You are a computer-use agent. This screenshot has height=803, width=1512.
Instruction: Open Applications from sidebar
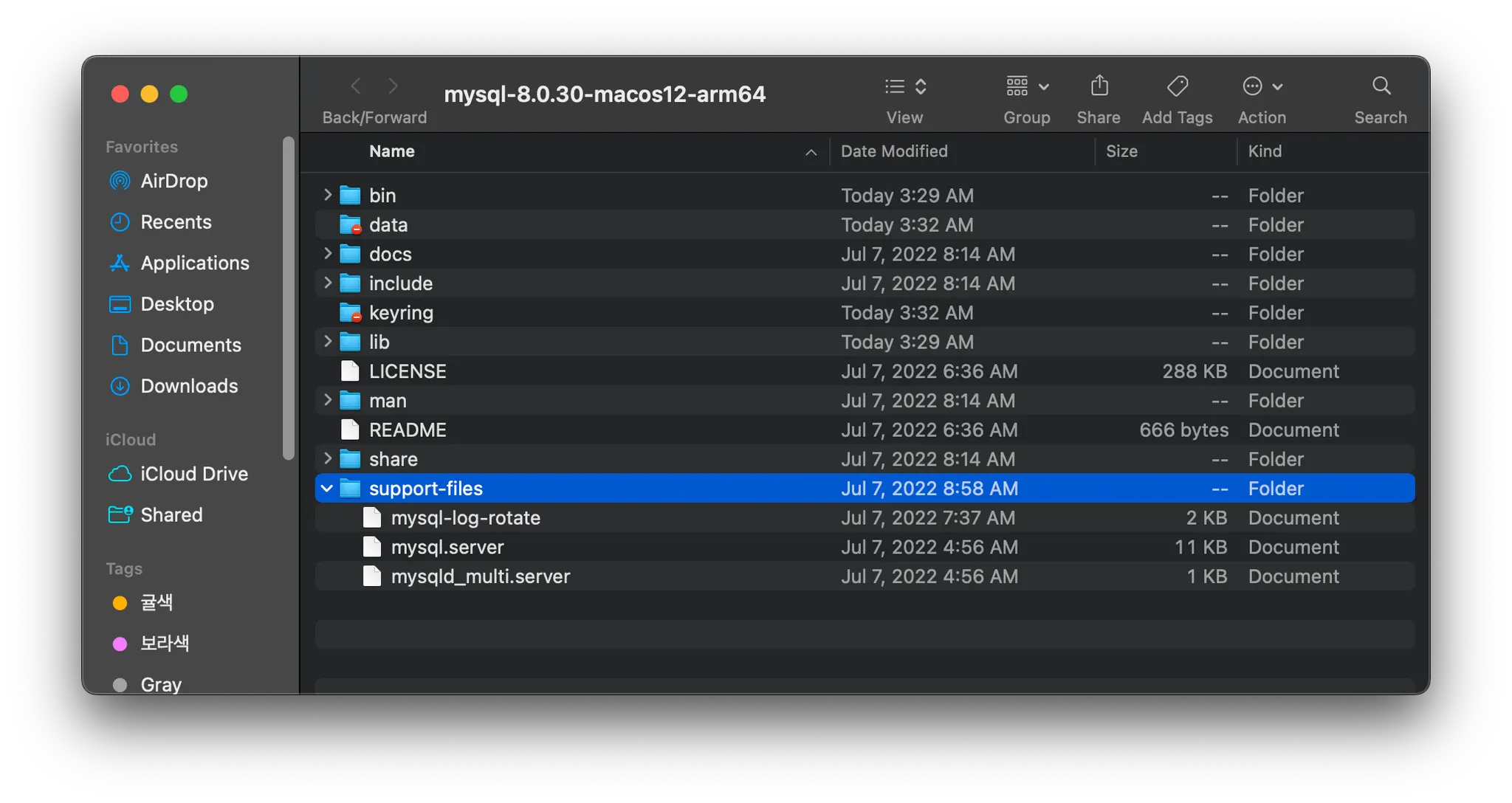[194, 263]
